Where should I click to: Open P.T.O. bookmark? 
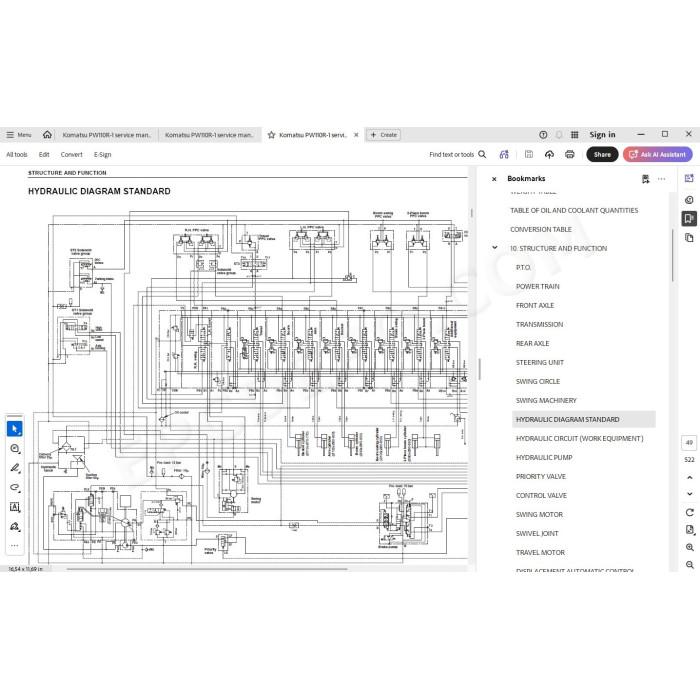coord(523,267)
